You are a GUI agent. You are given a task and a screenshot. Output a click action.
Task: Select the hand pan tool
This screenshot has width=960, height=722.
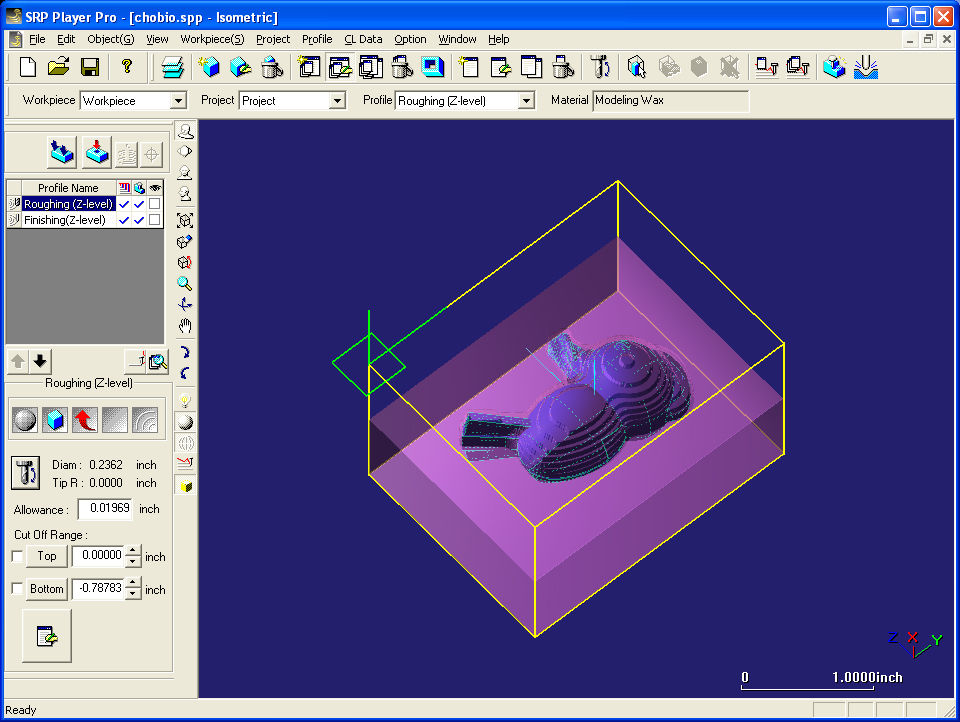pyautogui.click(x=185, y=326)
